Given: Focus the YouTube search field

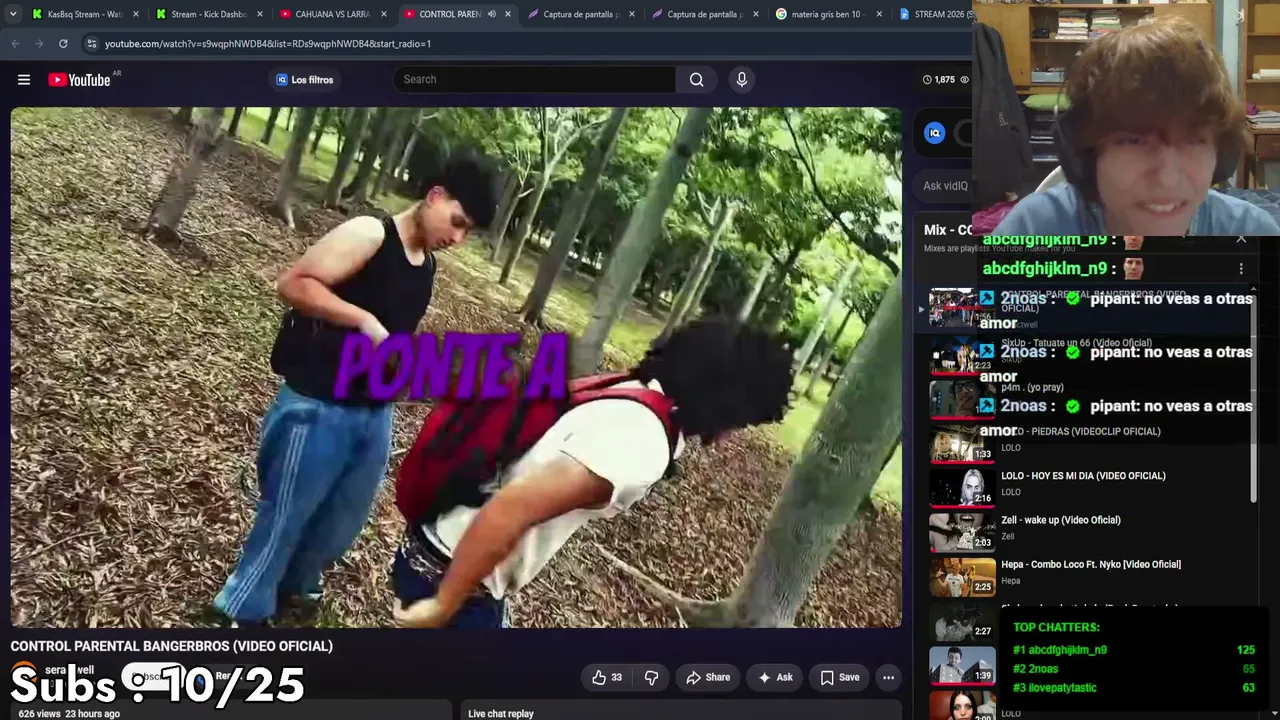Looking at the screenshot, I should [x=535, y=80].
